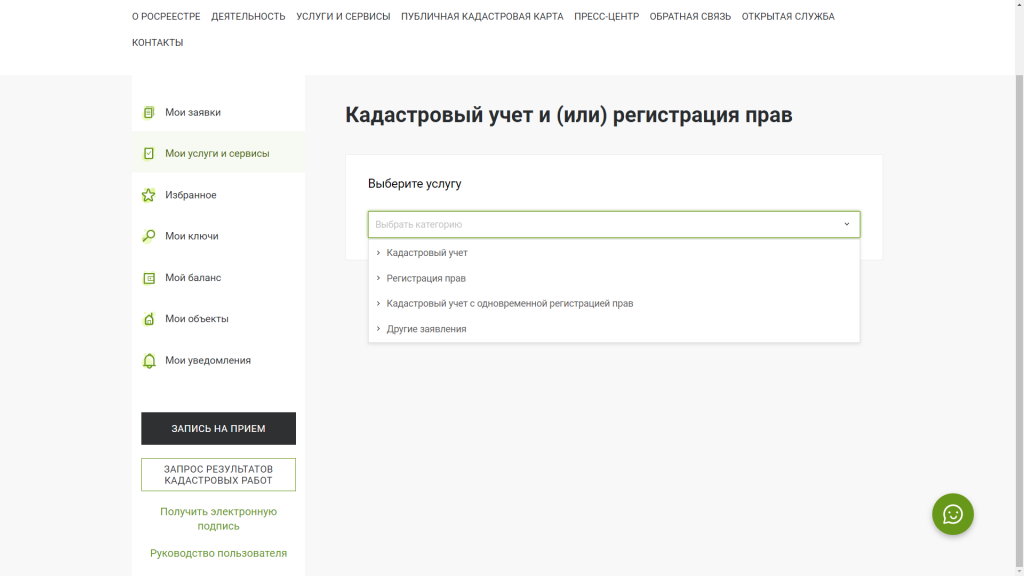
Task: Click the checklist icon beside Мои услуги и сервисы
Action: [x=149, y=154]
